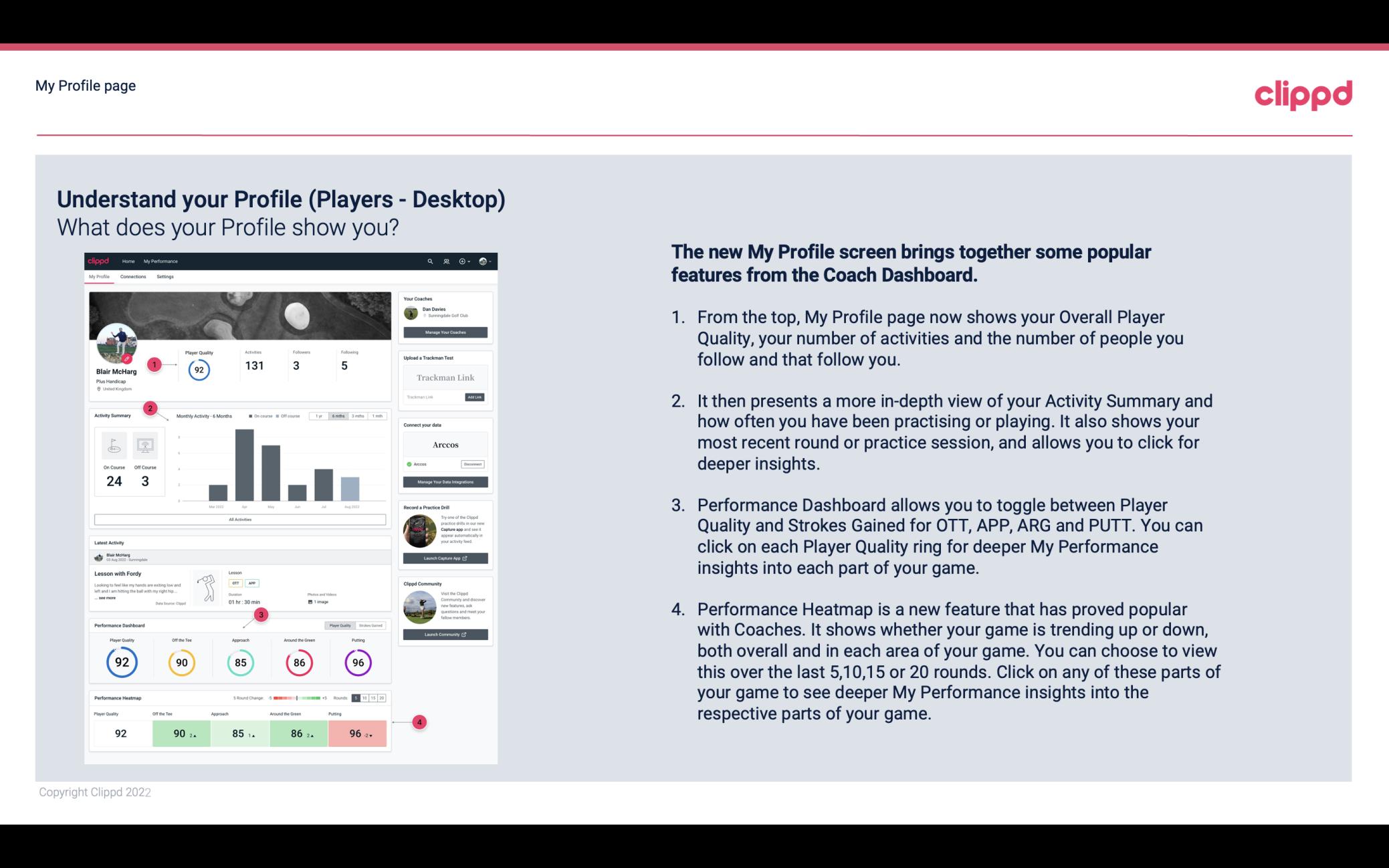Click the Putting performance ring icon
The image size is (1389, 868).
pyautogui.click(x=358, y=662)
